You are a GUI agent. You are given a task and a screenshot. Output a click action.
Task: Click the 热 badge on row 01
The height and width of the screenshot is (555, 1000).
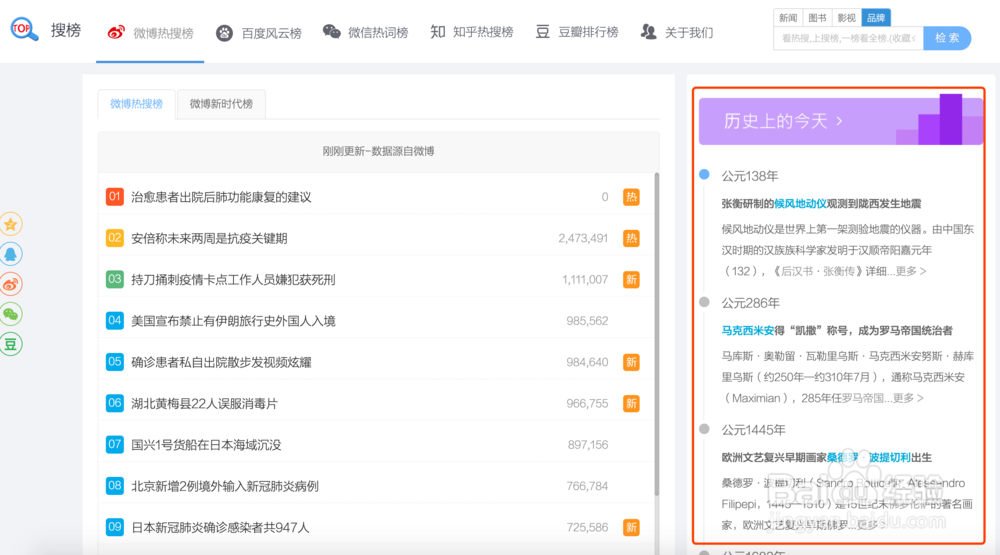click(631, 197)
